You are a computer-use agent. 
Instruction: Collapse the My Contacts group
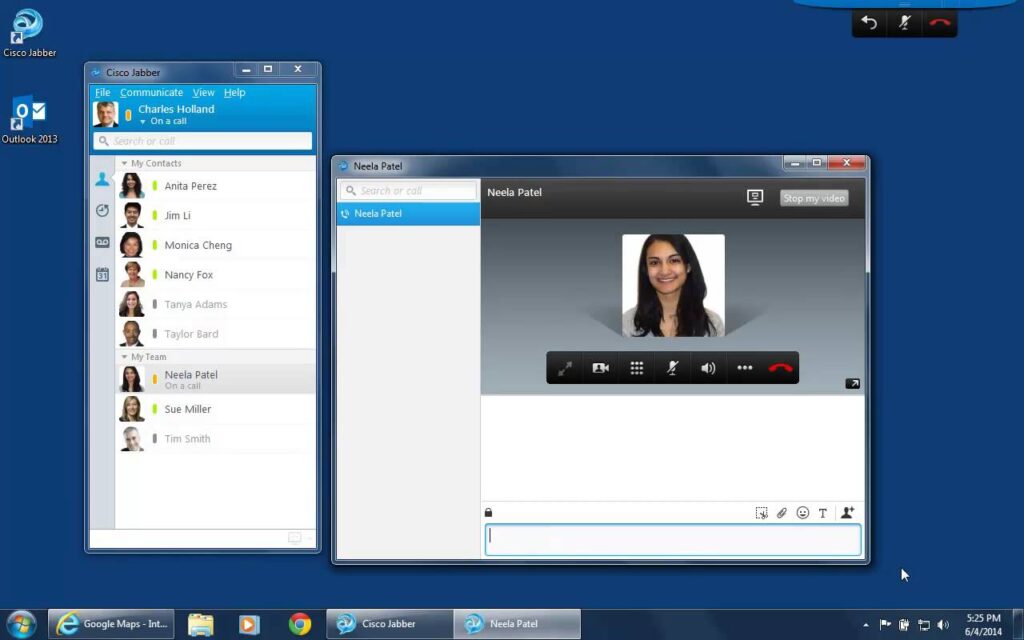tap(124, 163)
